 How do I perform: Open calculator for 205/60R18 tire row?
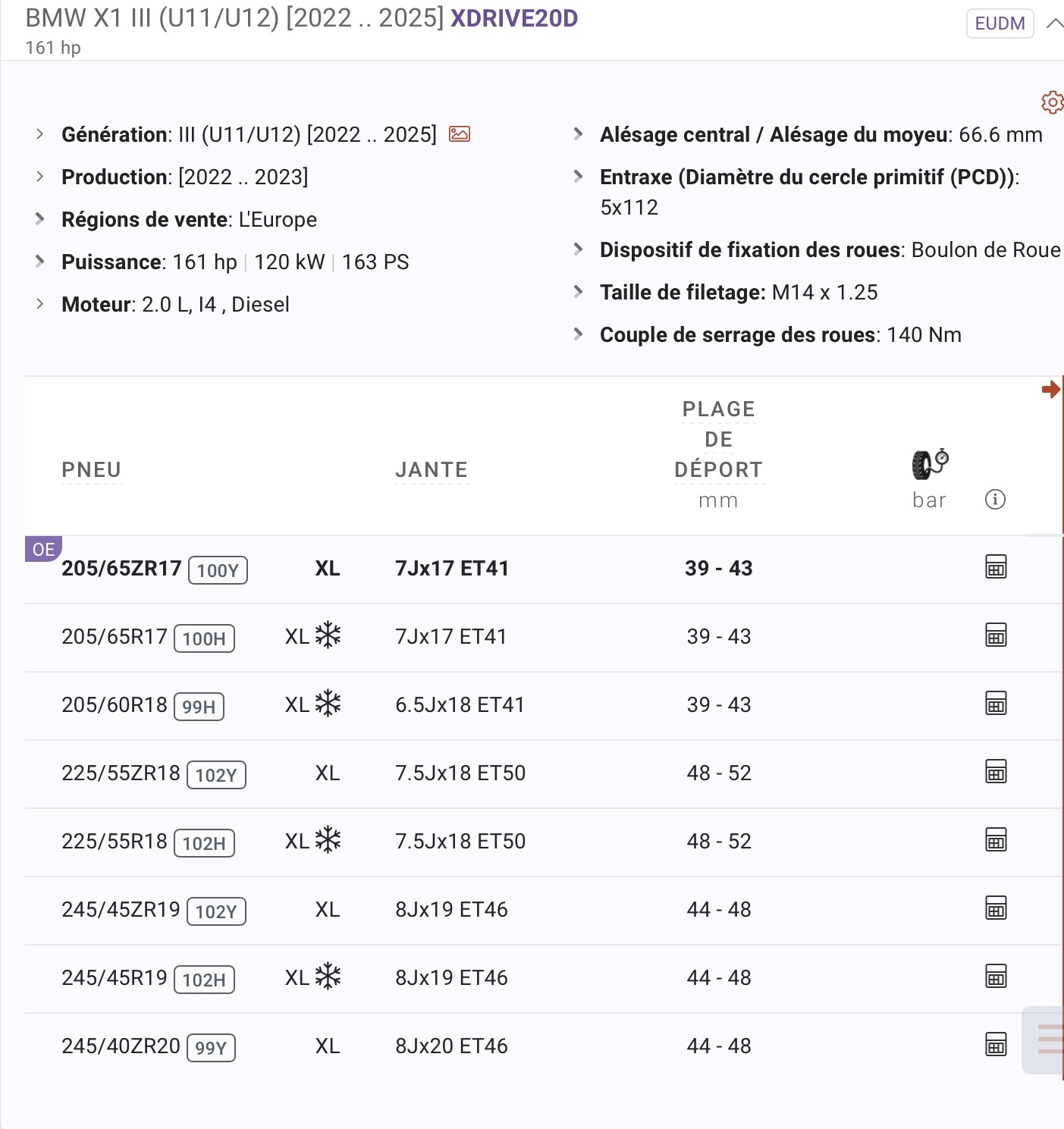point(996,704)
